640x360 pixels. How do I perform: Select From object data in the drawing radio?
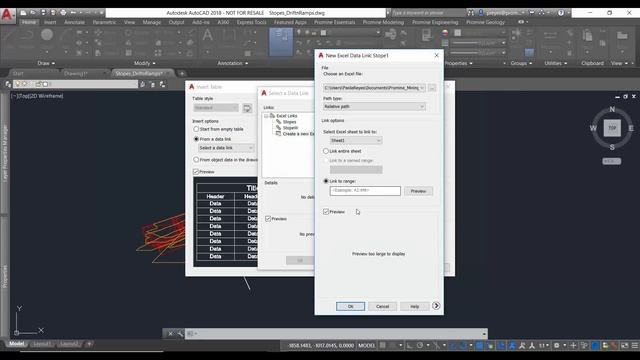point(196,160)
